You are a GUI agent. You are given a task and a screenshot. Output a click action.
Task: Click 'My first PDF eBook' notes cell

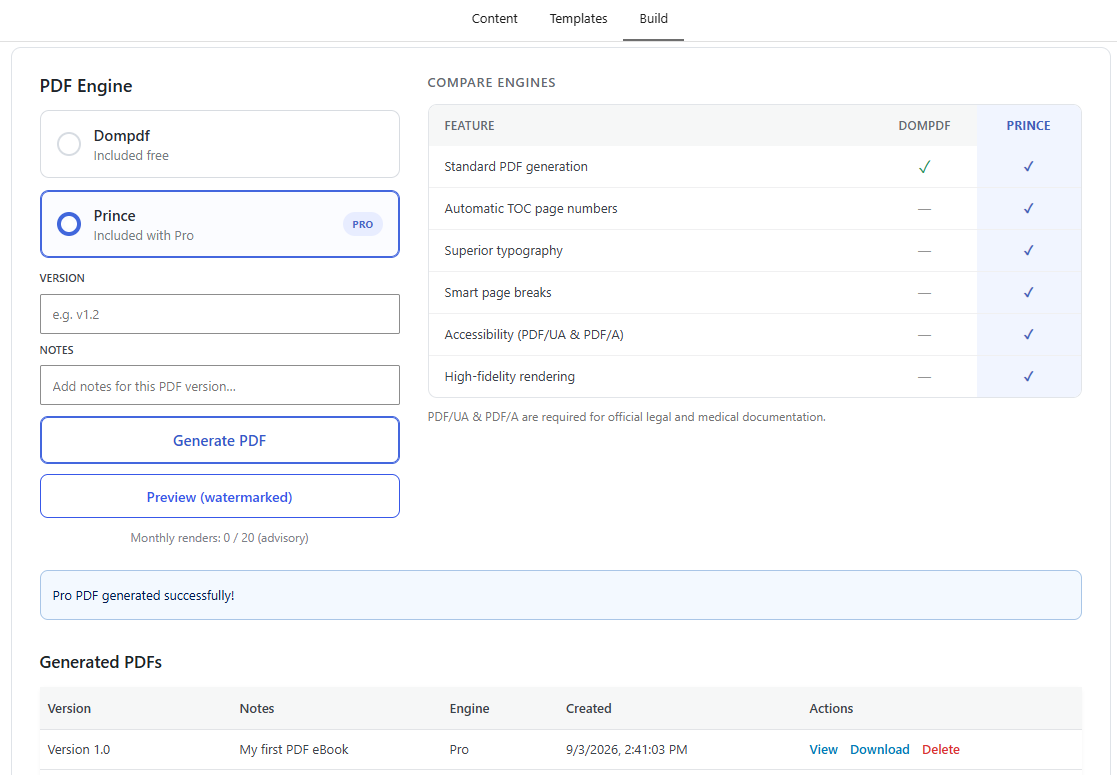[x=294, y=749]
